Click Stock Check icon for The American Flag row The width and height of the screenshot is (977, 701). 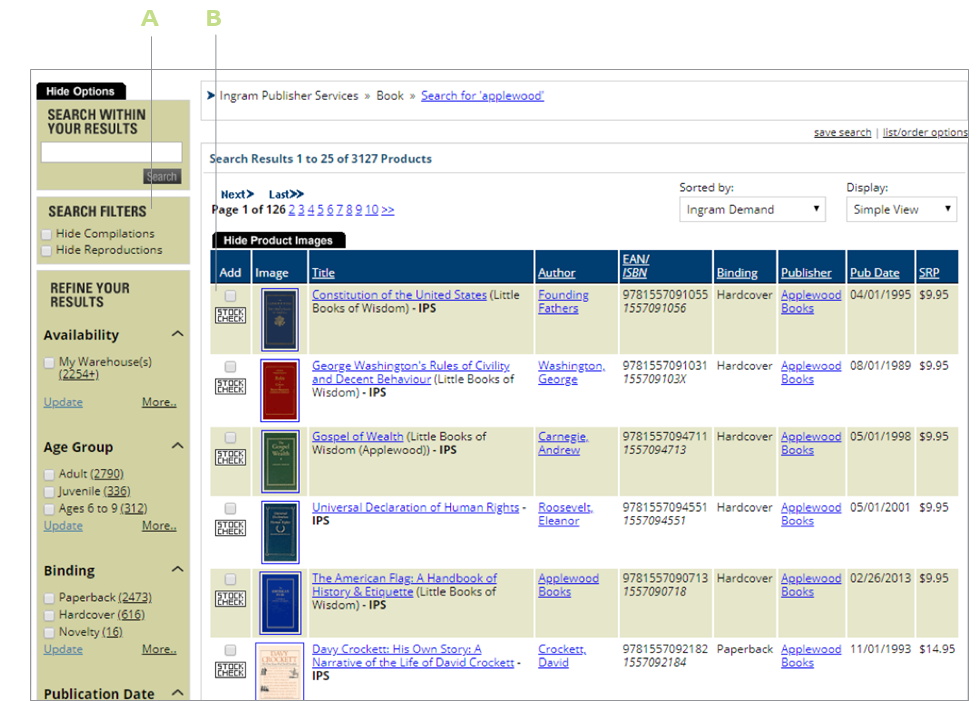click(x=231, y=599)
